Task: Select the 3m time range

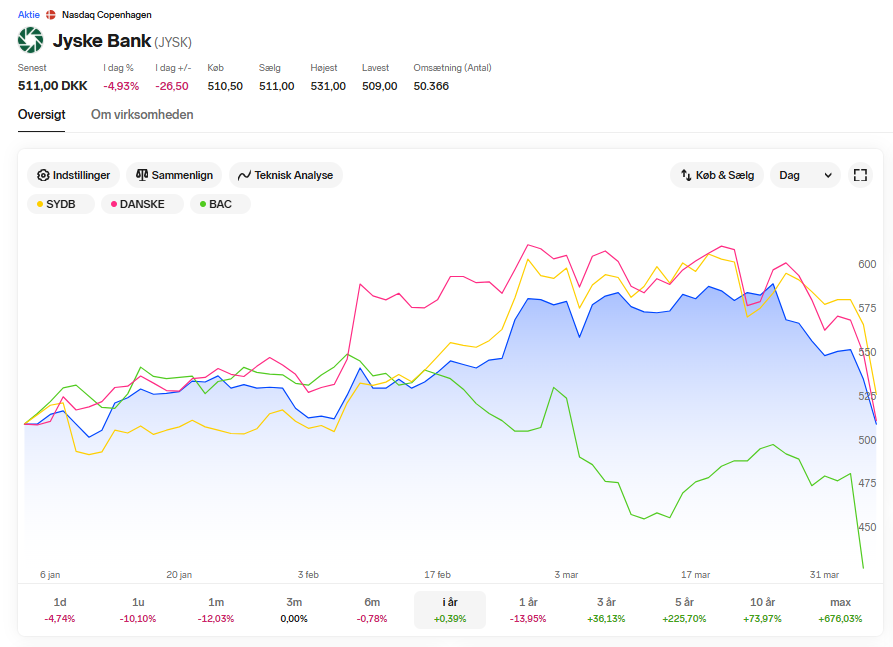Action: coord(294,609)
